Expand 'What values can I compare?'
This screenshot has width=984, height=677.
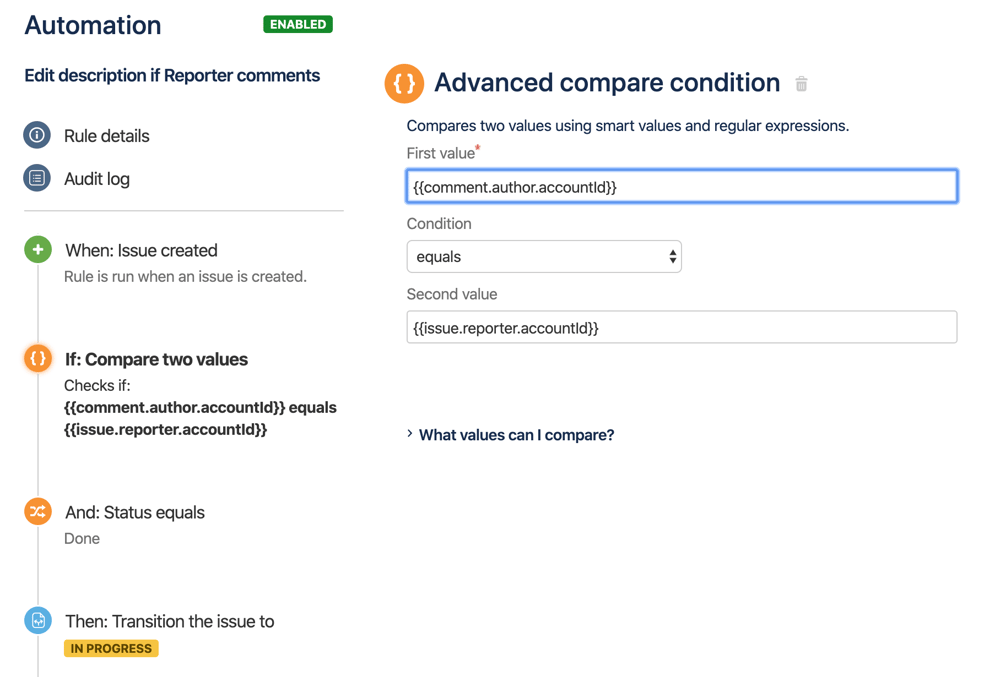click(x=514, y=435)
